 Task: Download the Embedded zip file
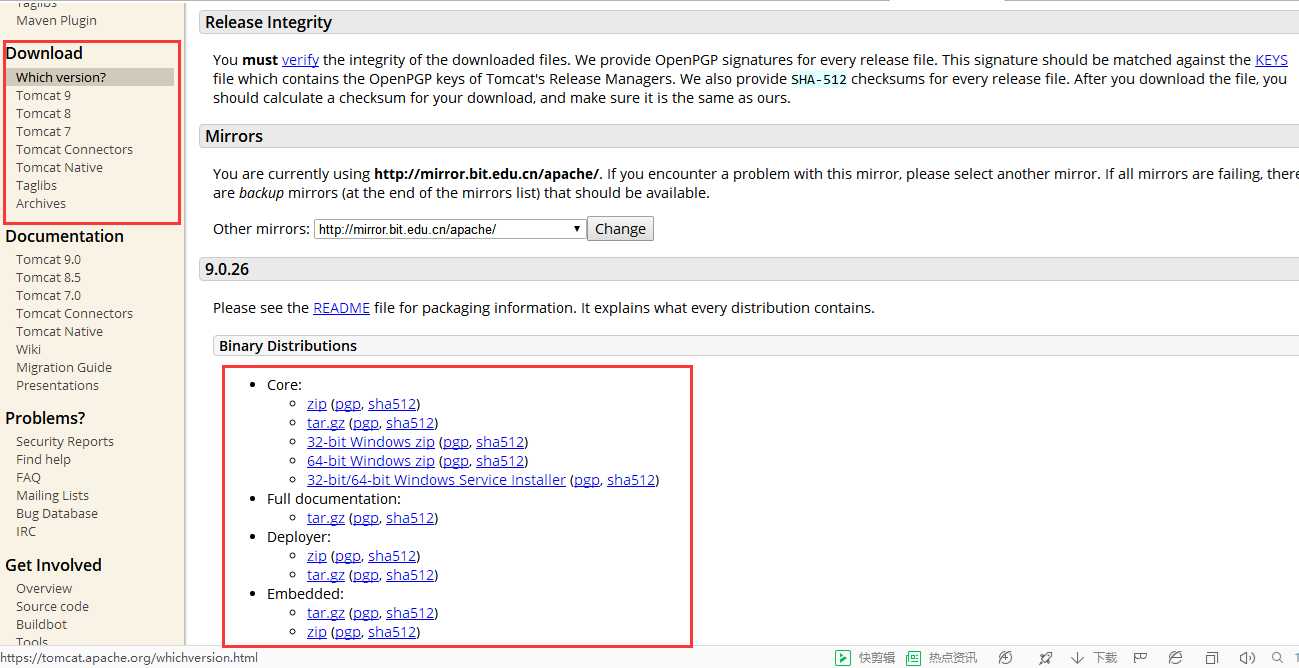317,632
